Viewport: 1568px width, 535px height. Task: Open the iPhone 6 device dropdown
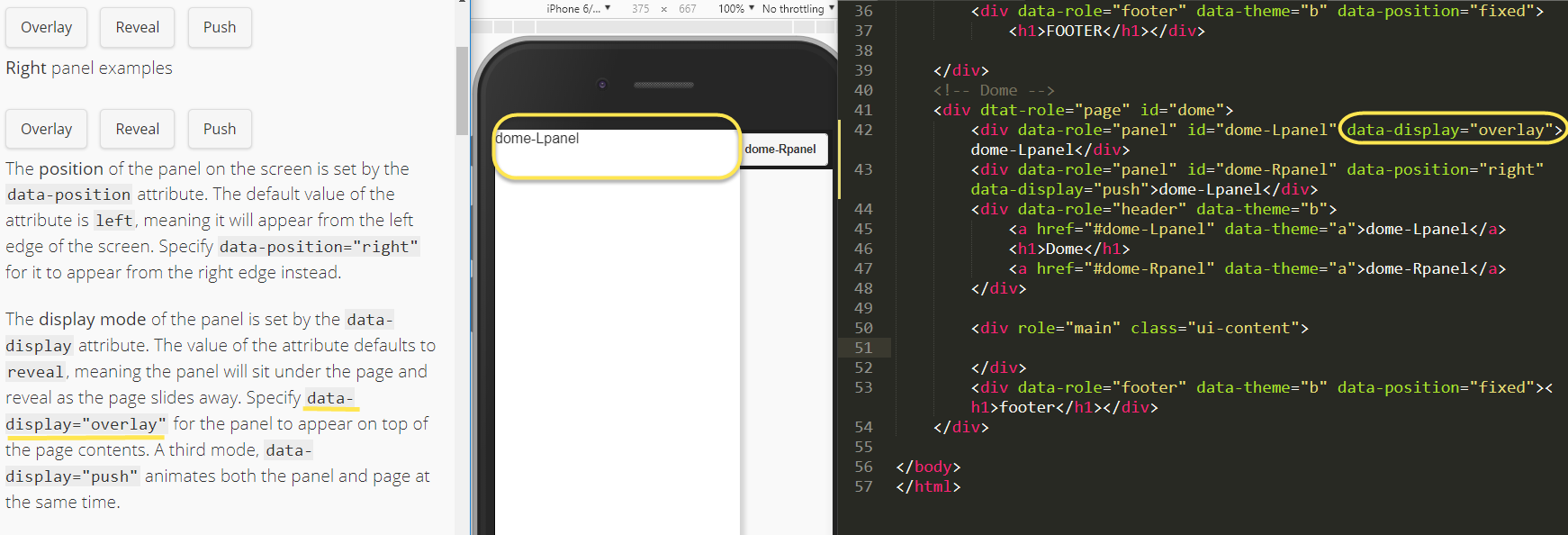click(x=578, y=8)
